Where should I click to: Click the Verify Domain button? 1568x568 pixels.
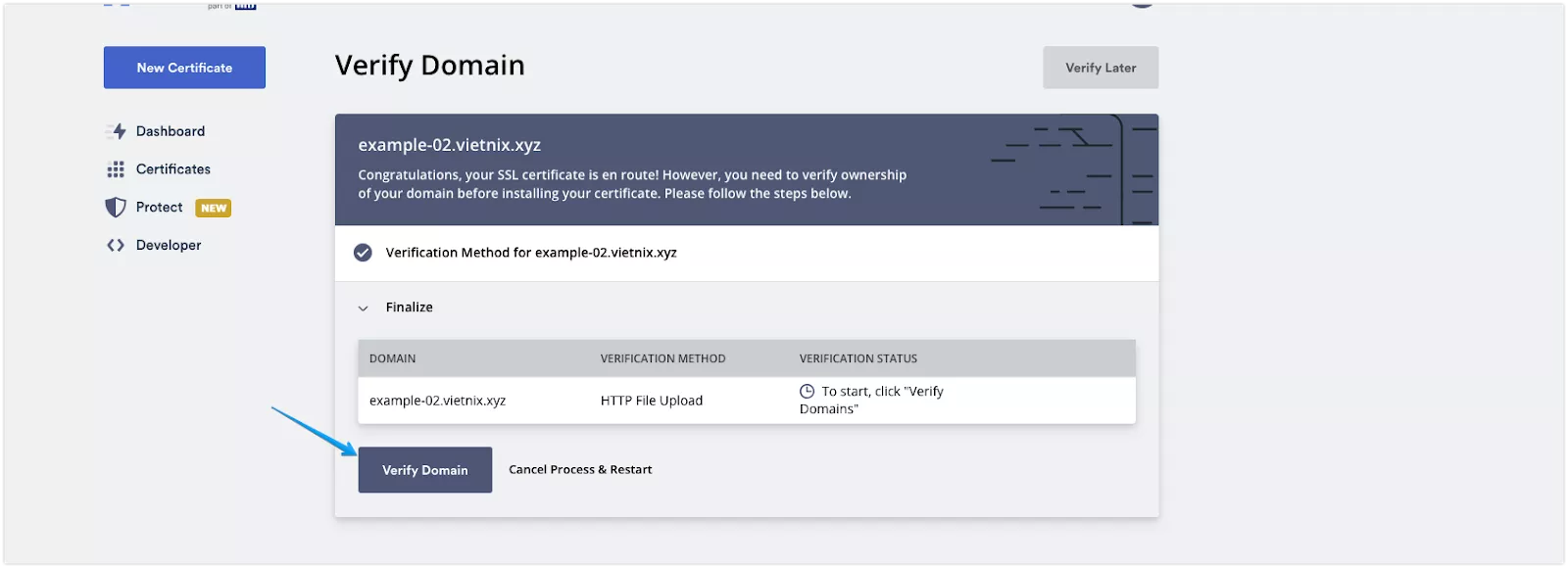coord(425,470)
